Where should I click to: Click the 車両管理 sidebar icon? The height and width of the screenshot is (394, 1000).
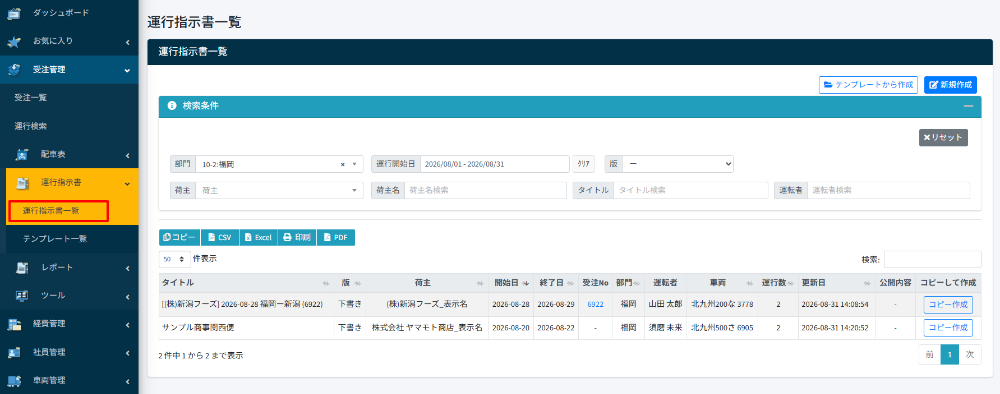[x=14, y=381]
